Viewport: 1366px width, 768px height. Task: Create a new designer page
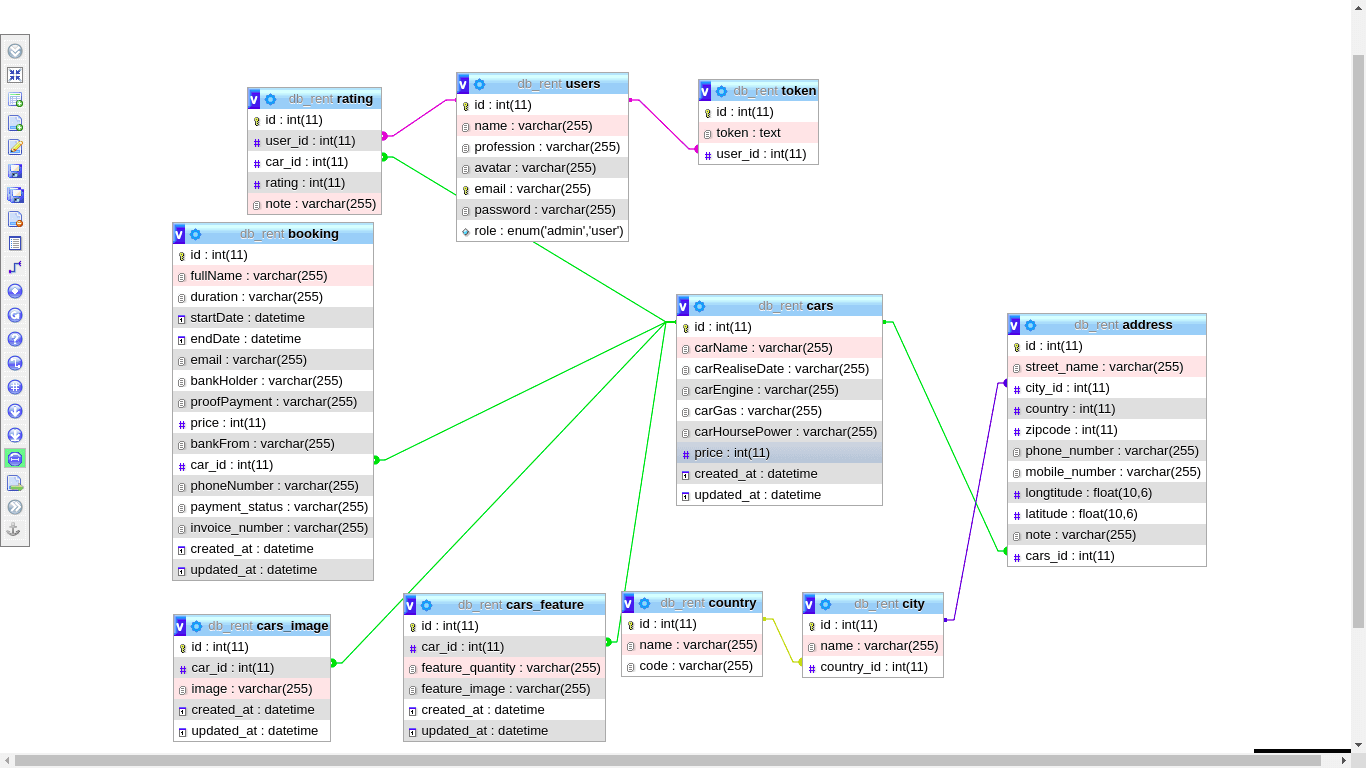15,123
